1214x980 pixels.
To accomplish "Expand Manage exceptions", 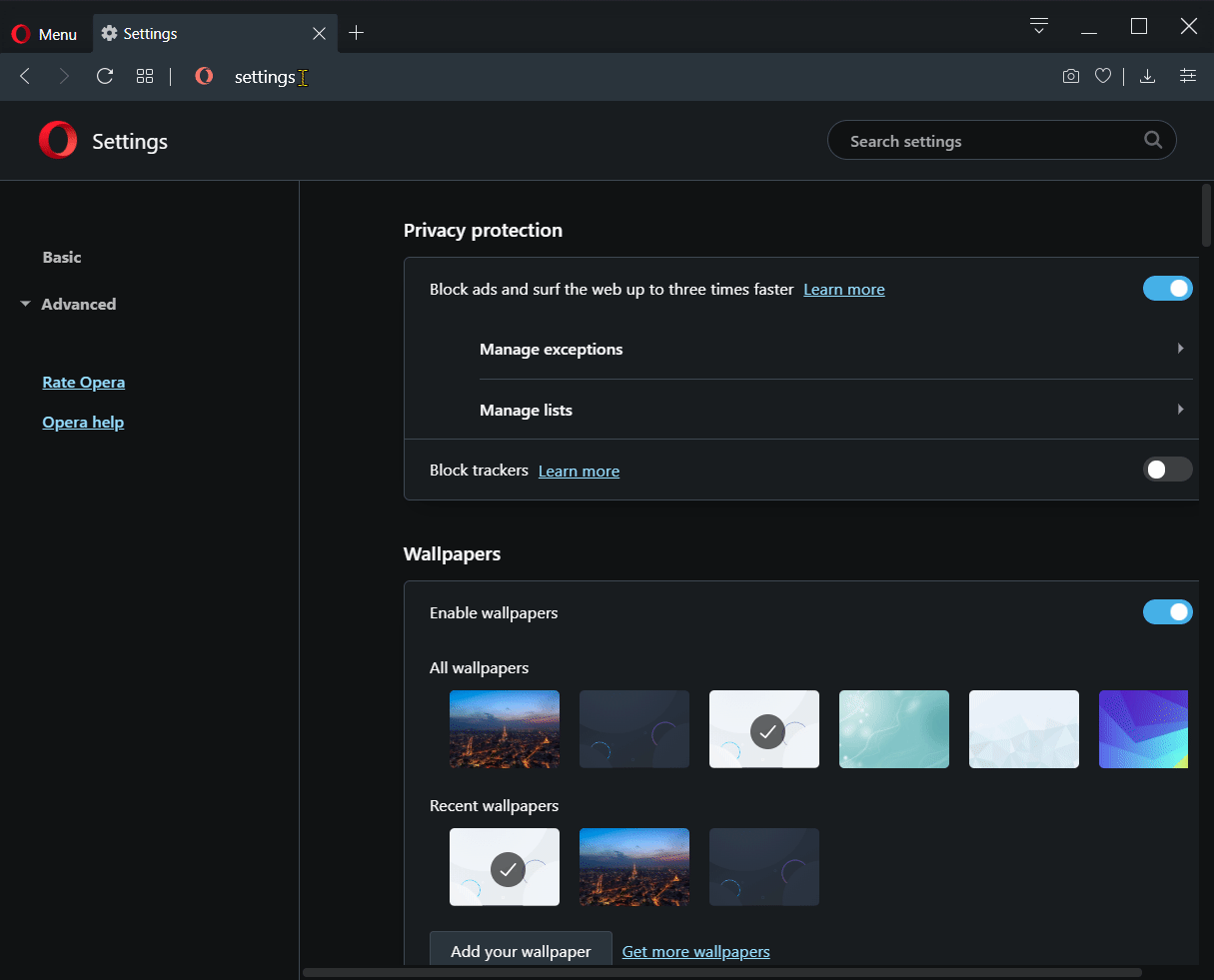I will pos(836,350).
